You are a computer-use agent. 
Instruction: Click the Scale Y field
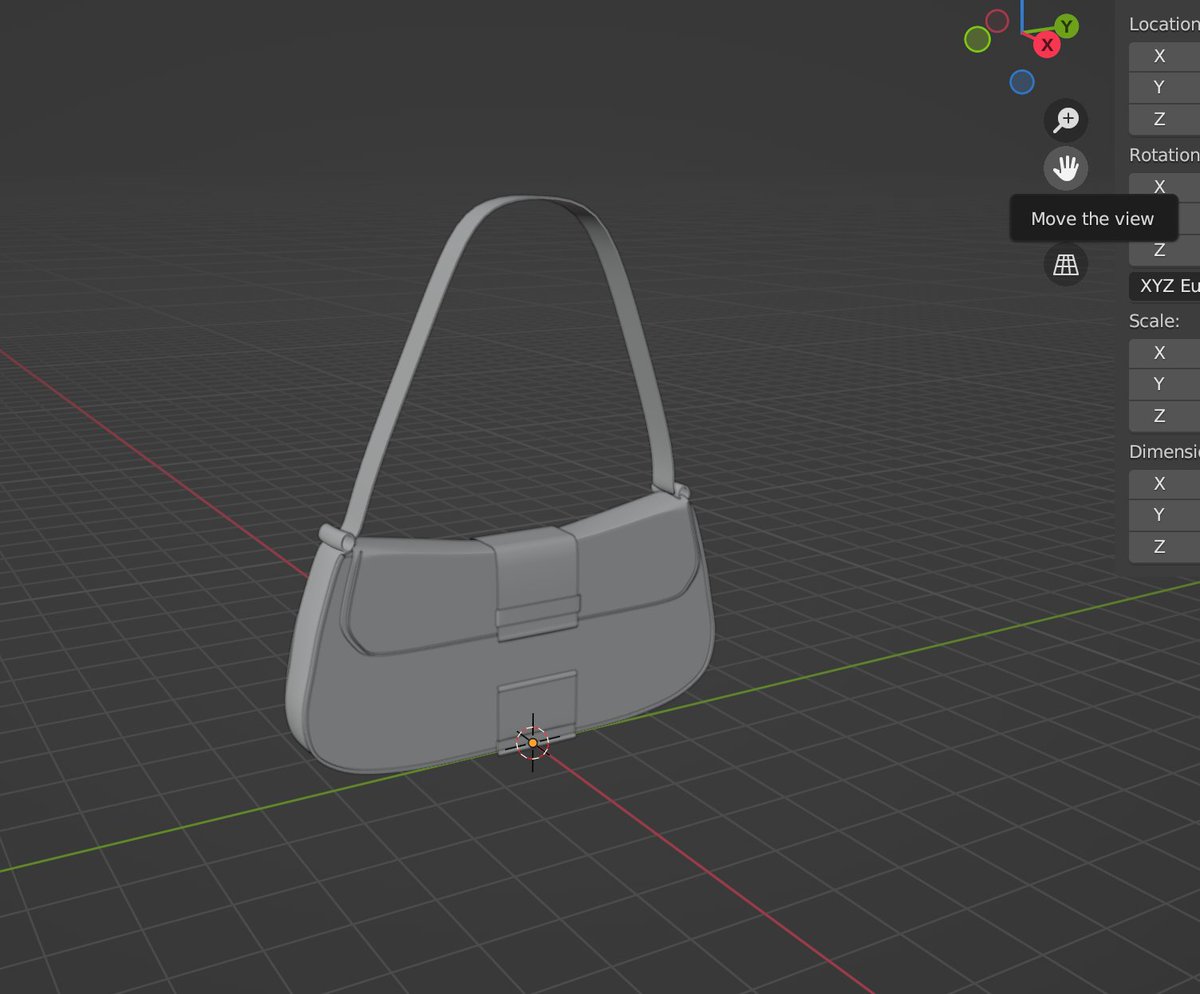[1164, 383]
